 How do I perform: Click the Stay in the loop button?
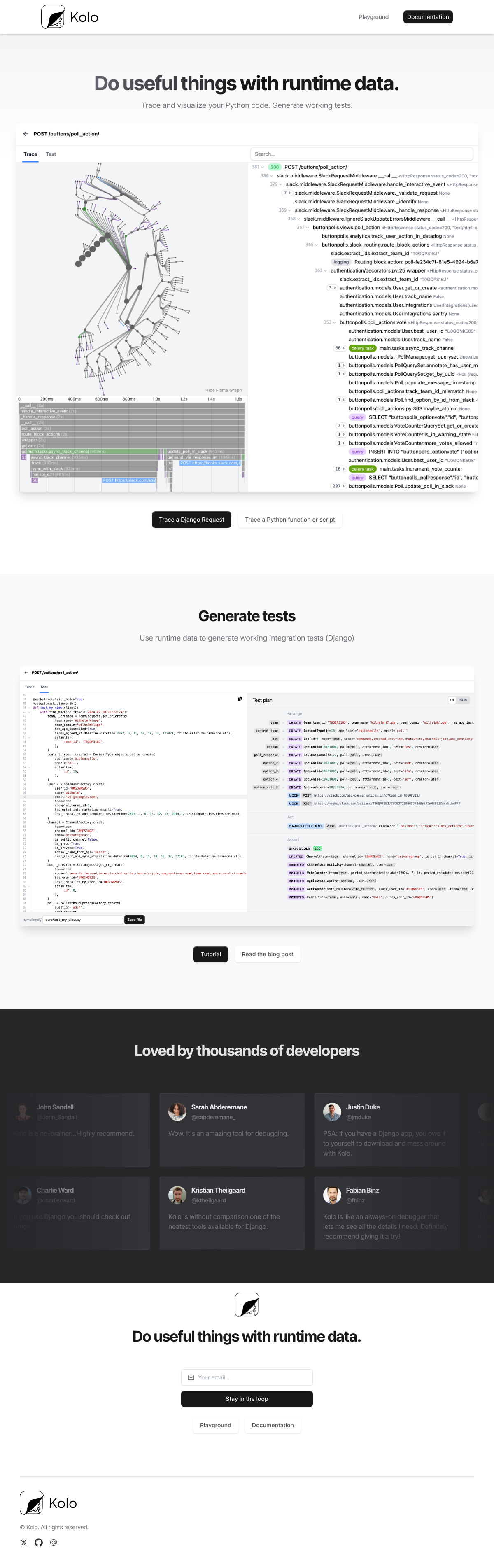tap(247, 1399)
